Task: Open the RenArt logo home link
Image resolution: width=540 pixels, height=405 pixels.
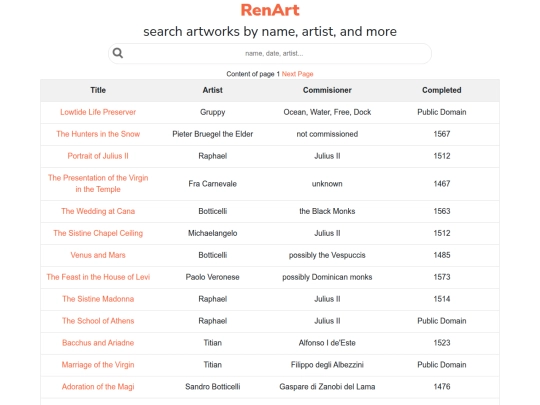Action: (x=270, y=10)
